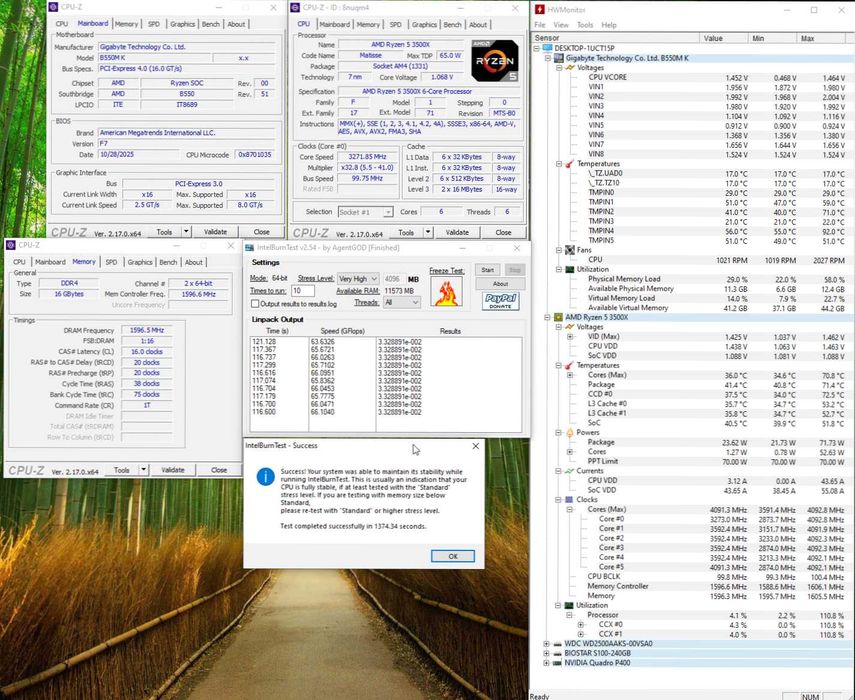
Task: Open the View menu in HWMonitor
Action: coord(561,25)
